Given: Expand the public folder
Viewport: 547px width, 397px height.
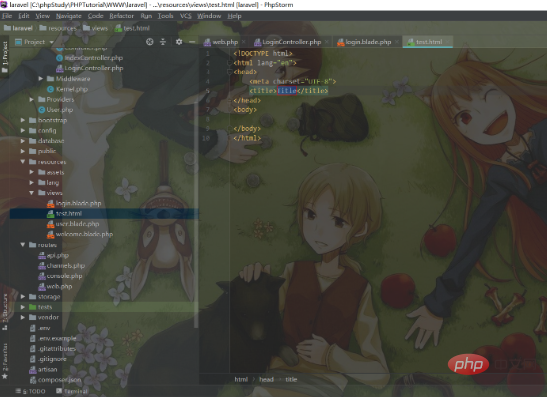Looking at the screenshot, I should (x=23, y=151).
